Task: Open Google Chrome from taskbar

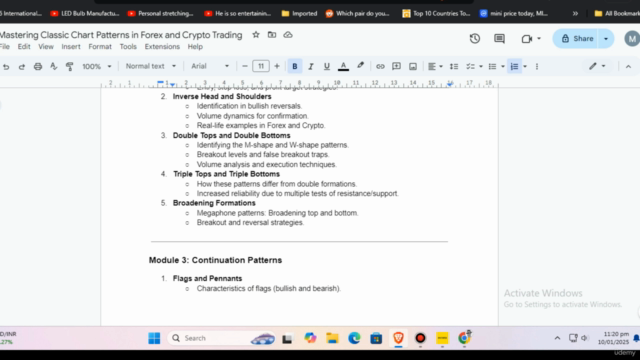Action: (464, 338)
